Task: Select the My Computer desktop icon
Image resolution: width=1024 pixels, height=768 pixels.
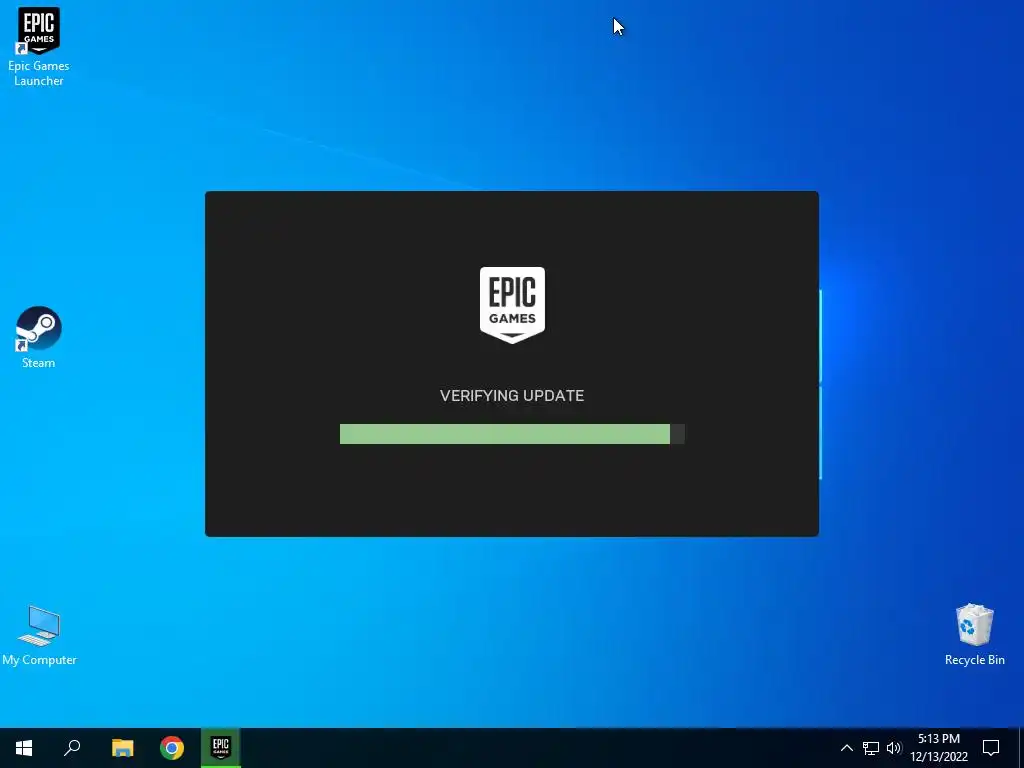Action: (39, 635)
